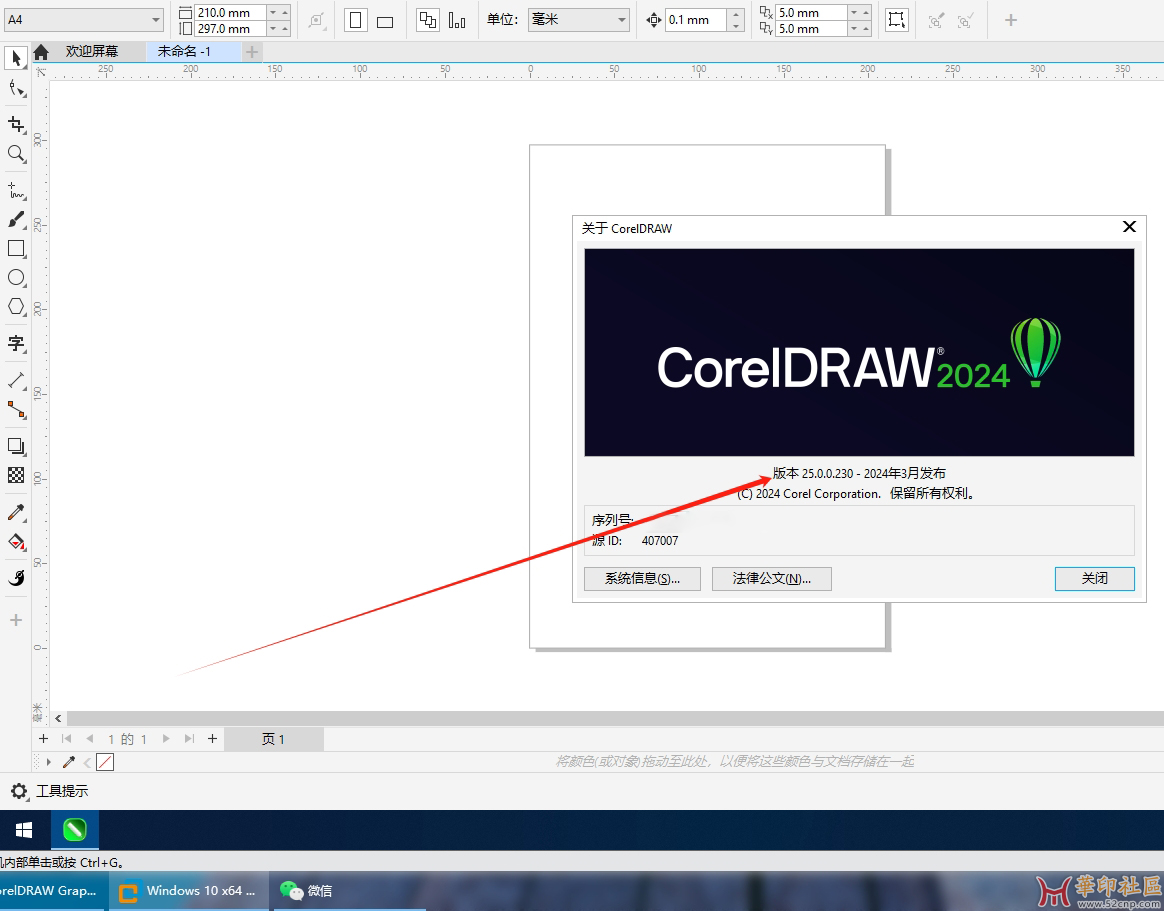Set page orientation to portrait

click(x=356, y=20)
